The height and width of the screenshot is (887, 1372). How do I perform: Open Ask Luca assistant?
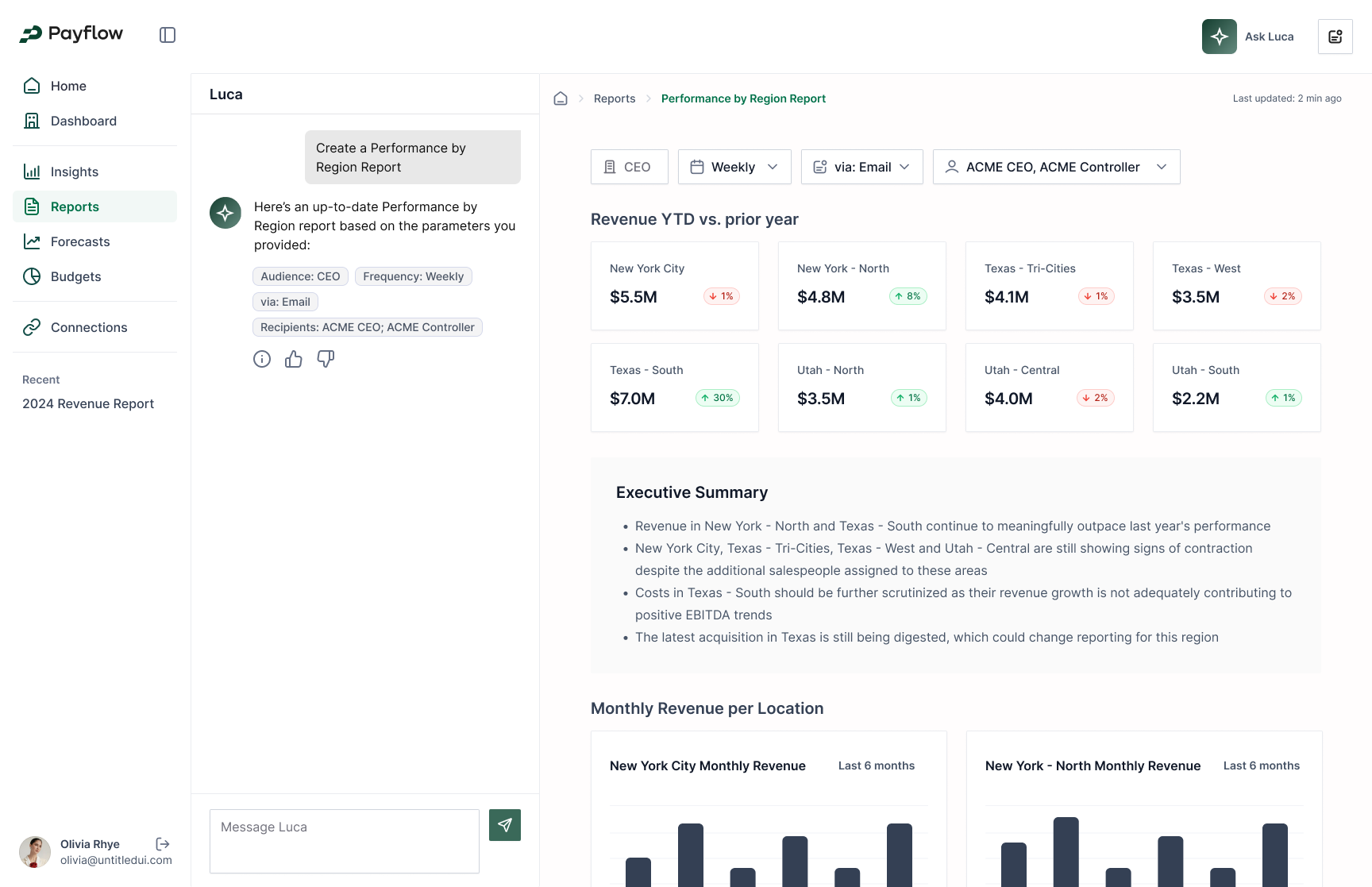pyautogui.click(x=1249, y=37)
